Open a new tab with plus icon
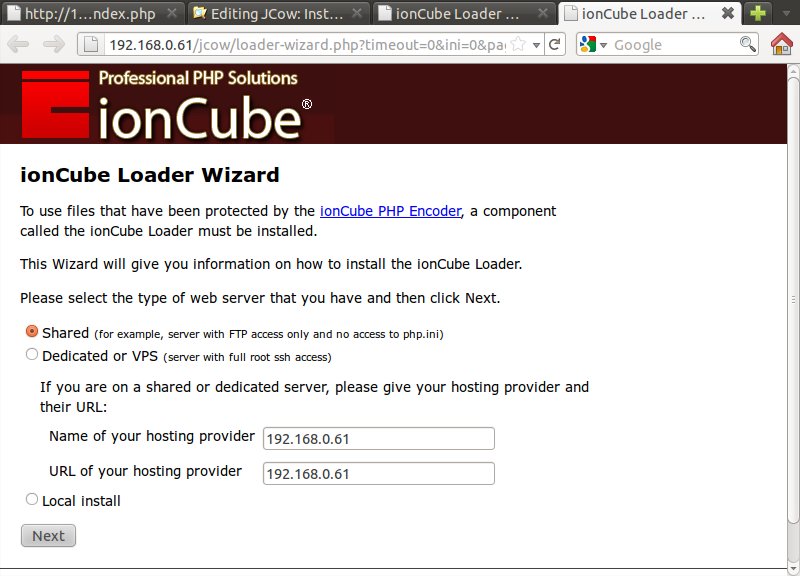The image size is (800, 576). click(x=757, y=13)
